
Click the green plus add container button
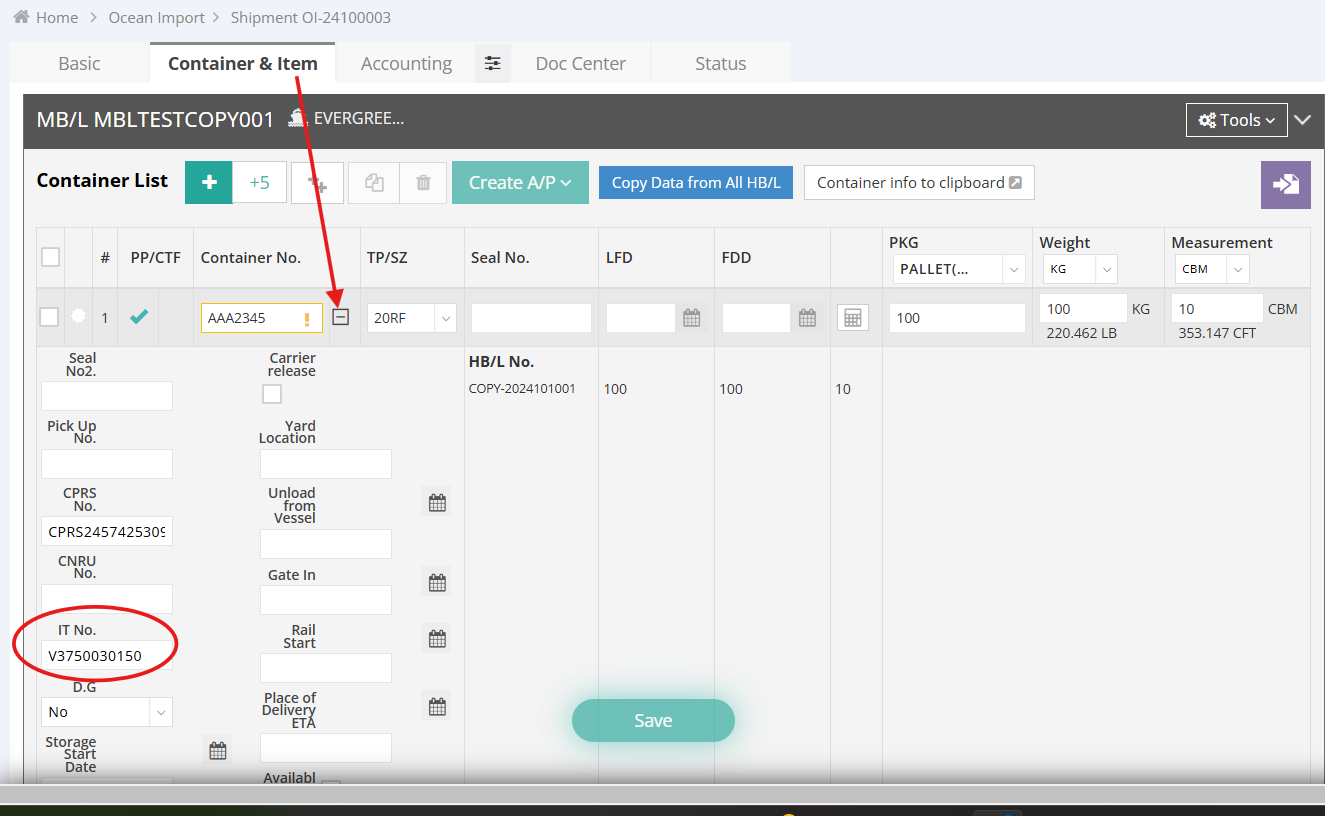point(209,183)
